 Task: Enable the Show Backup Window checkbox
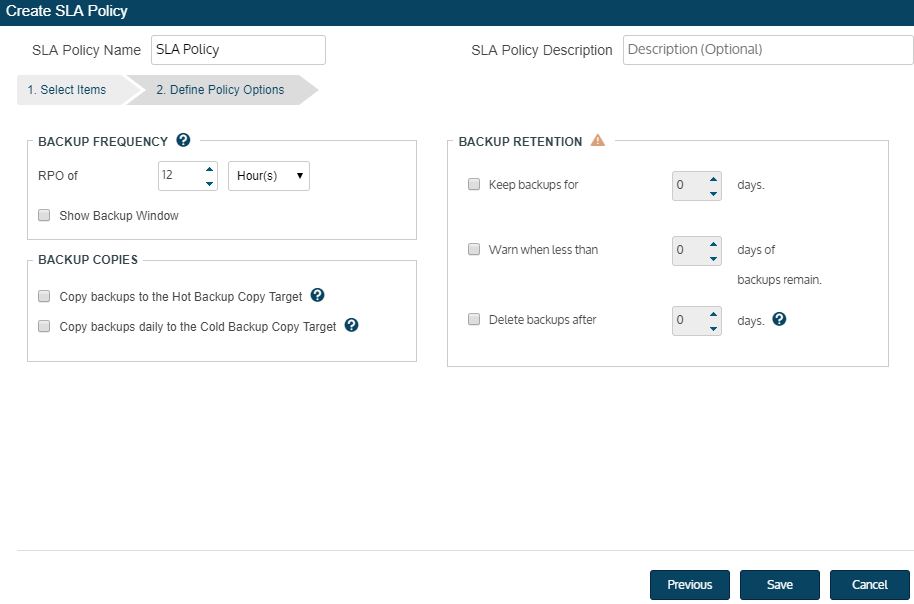coord(44,215)
